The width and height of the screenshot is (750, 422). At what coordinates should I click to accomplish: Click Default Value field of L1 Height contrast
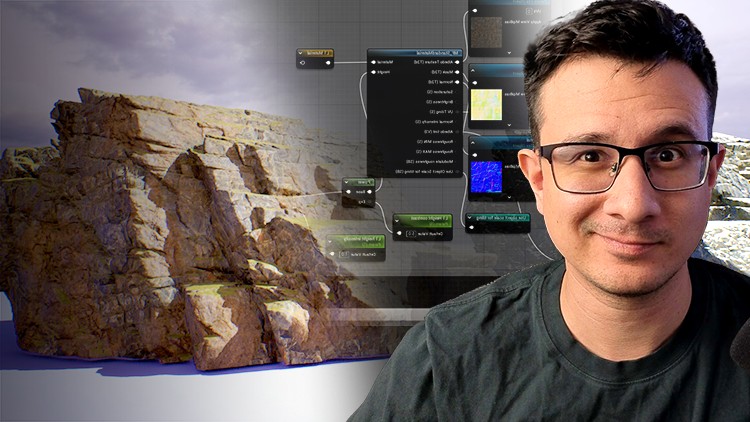[x=413, y=234]
